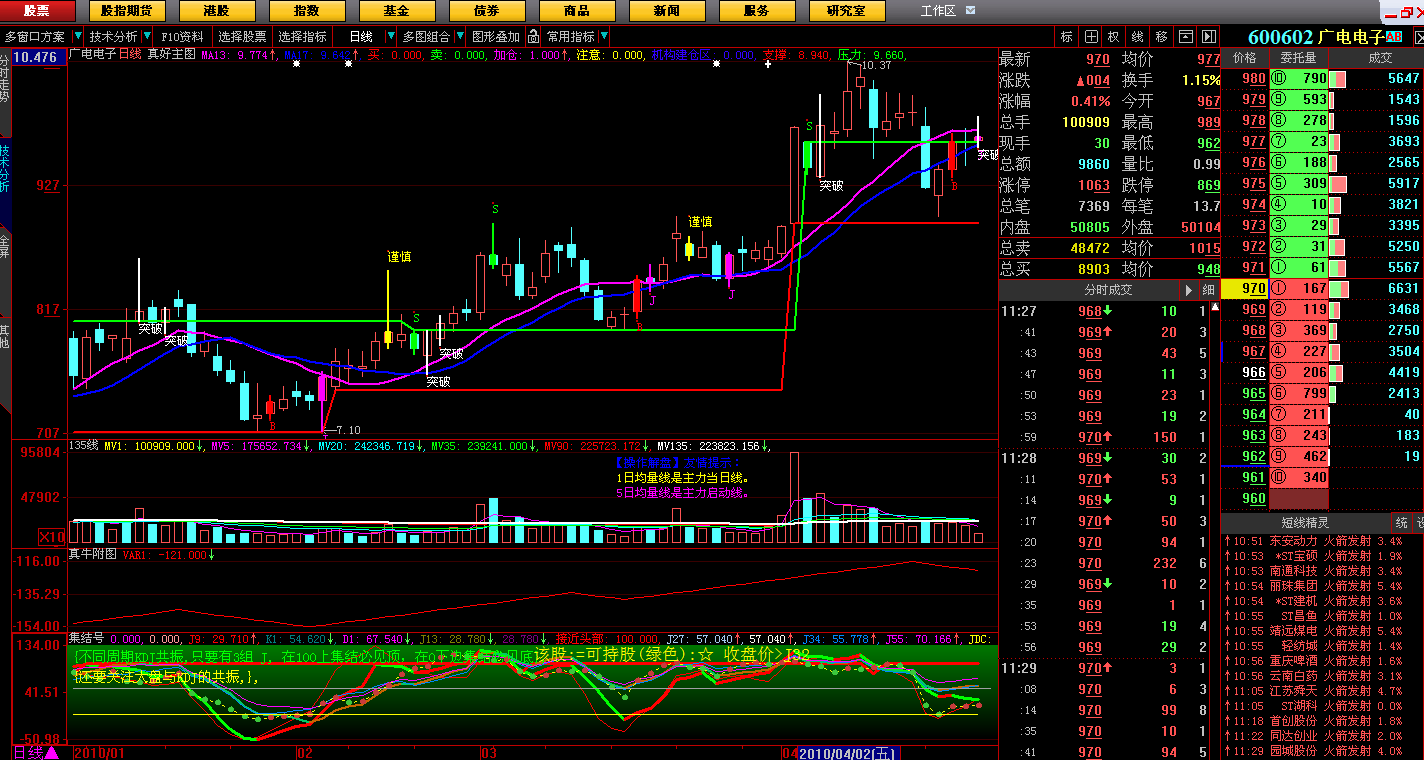Click the 线 drawing line icon

(1137, 37)
